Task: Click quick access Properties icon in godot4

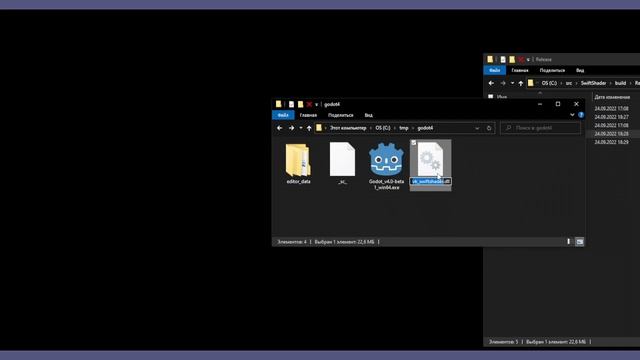Action: coord(291,104)
